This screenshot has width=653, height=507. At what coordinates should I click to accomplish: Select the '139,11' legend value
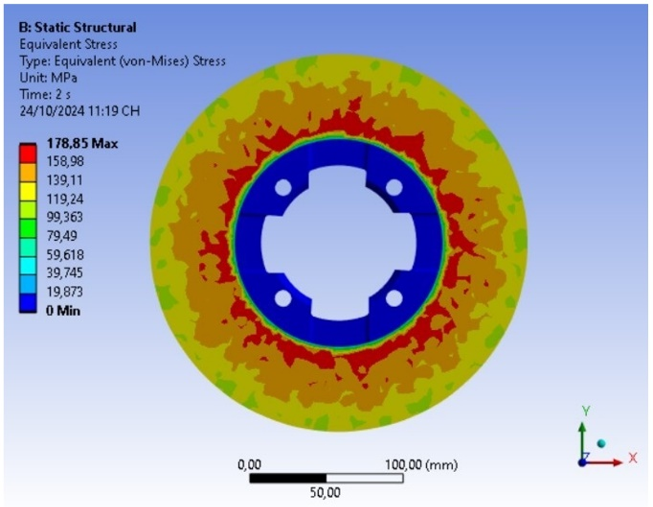click(65, 180)
